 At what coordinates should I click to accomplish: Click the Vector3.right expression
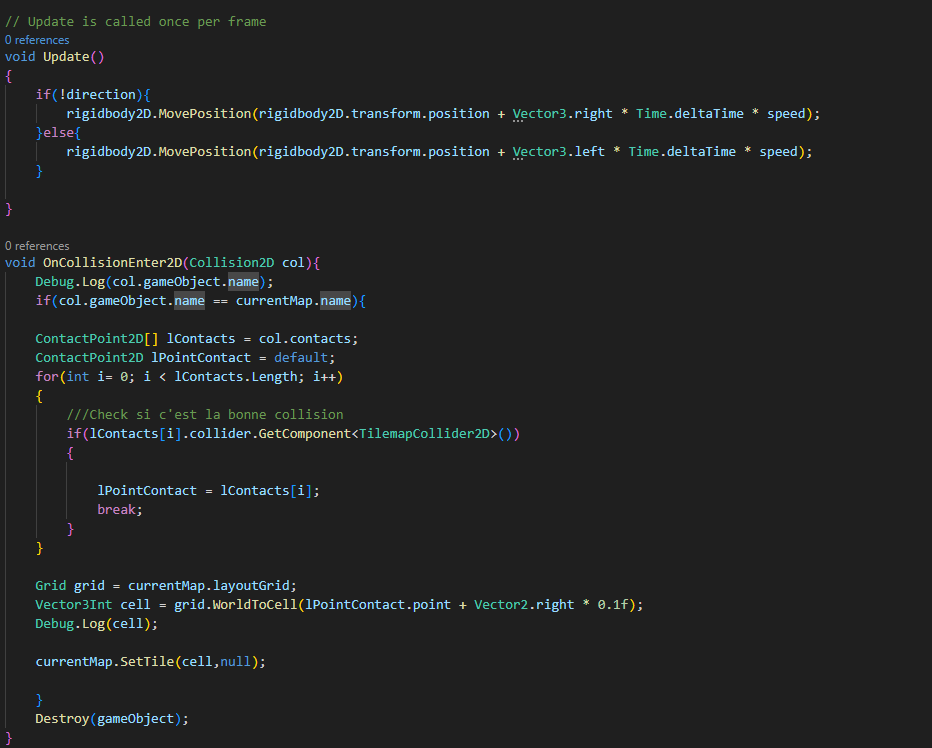pos(562,114)
